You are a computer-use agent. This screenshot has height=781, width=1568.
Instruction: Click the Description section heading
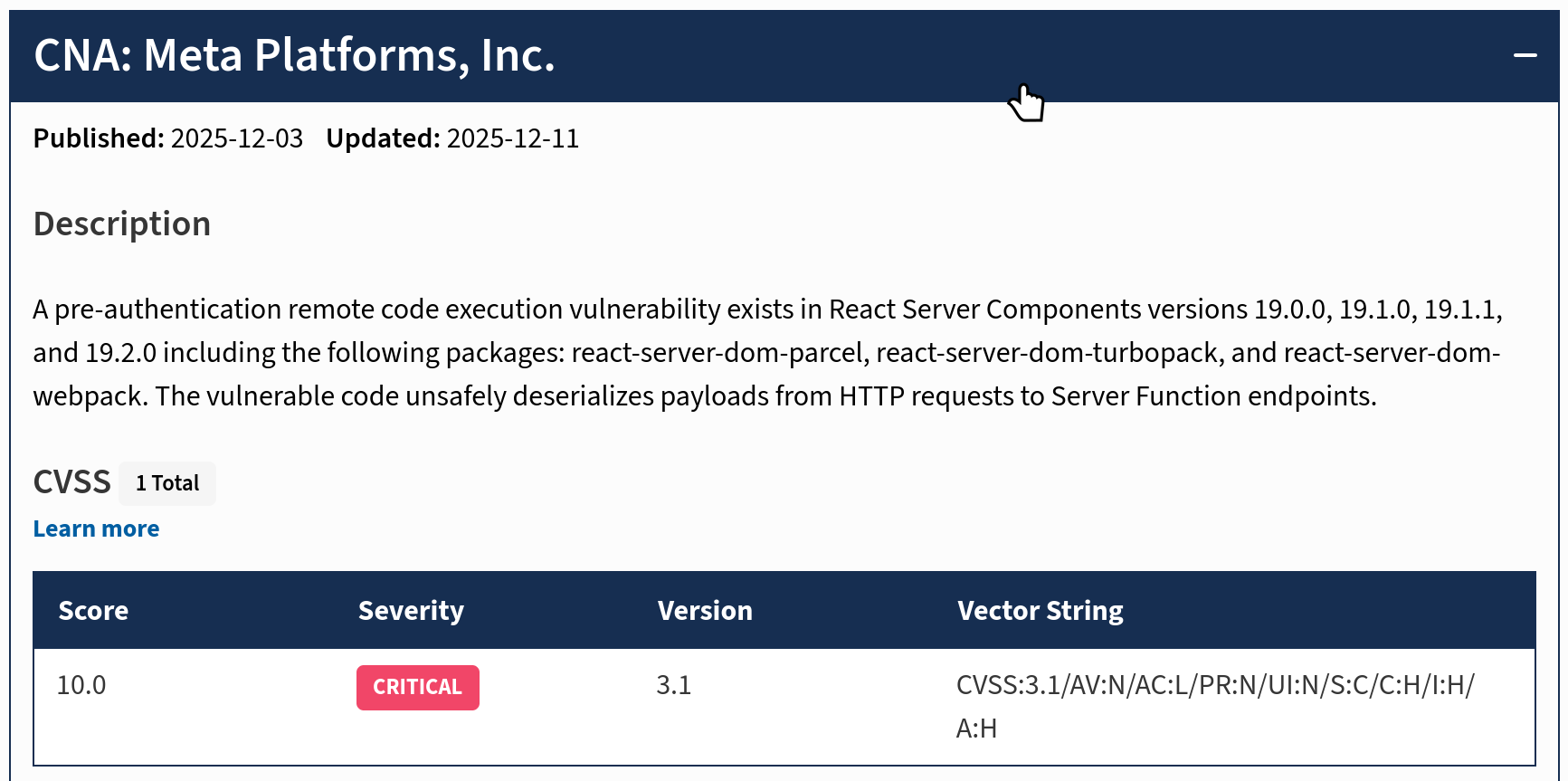click(122, 224)
